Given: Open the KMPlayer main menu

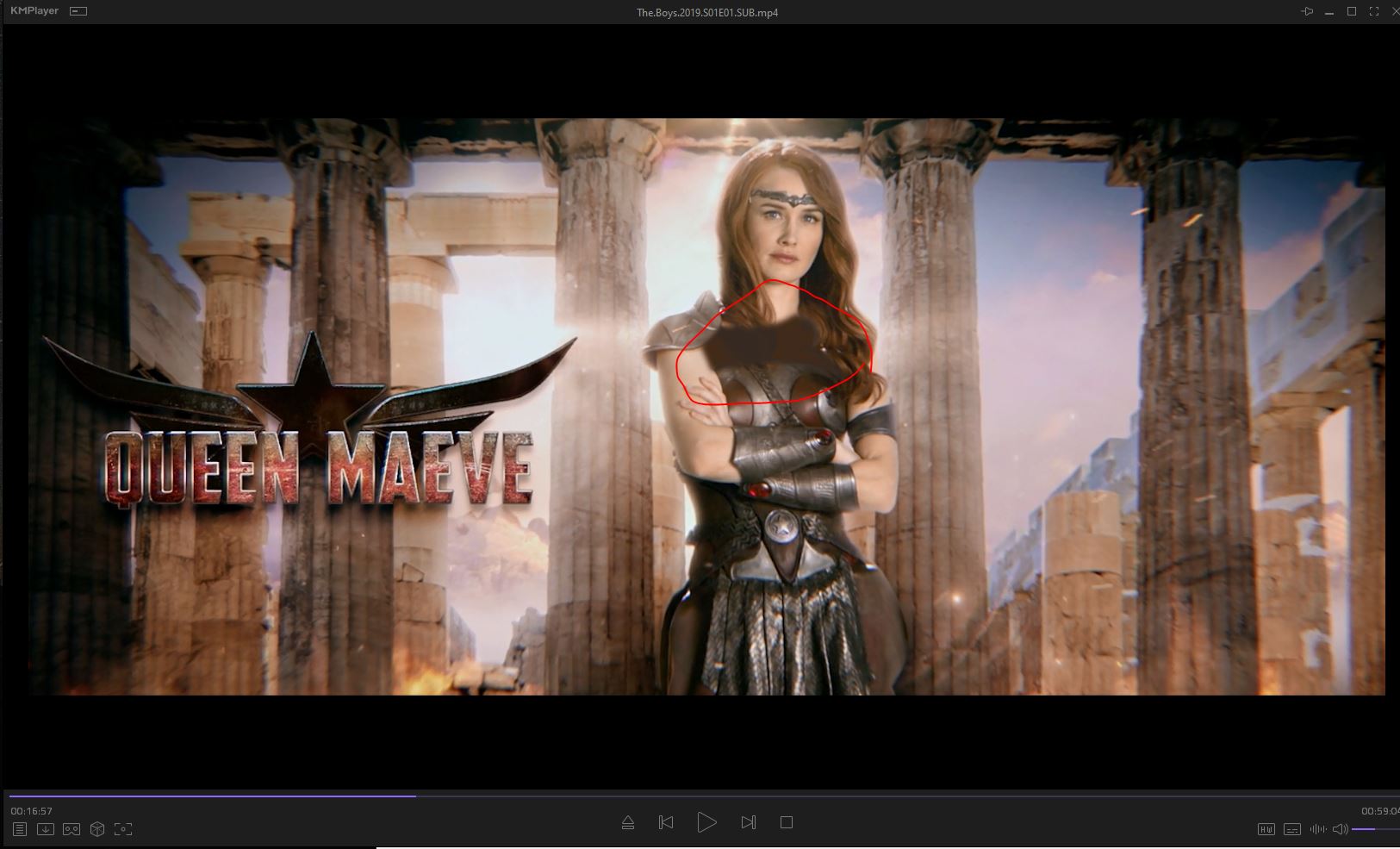Looking at the screenshot, I should pyautogui.click(x=34, y=11).
